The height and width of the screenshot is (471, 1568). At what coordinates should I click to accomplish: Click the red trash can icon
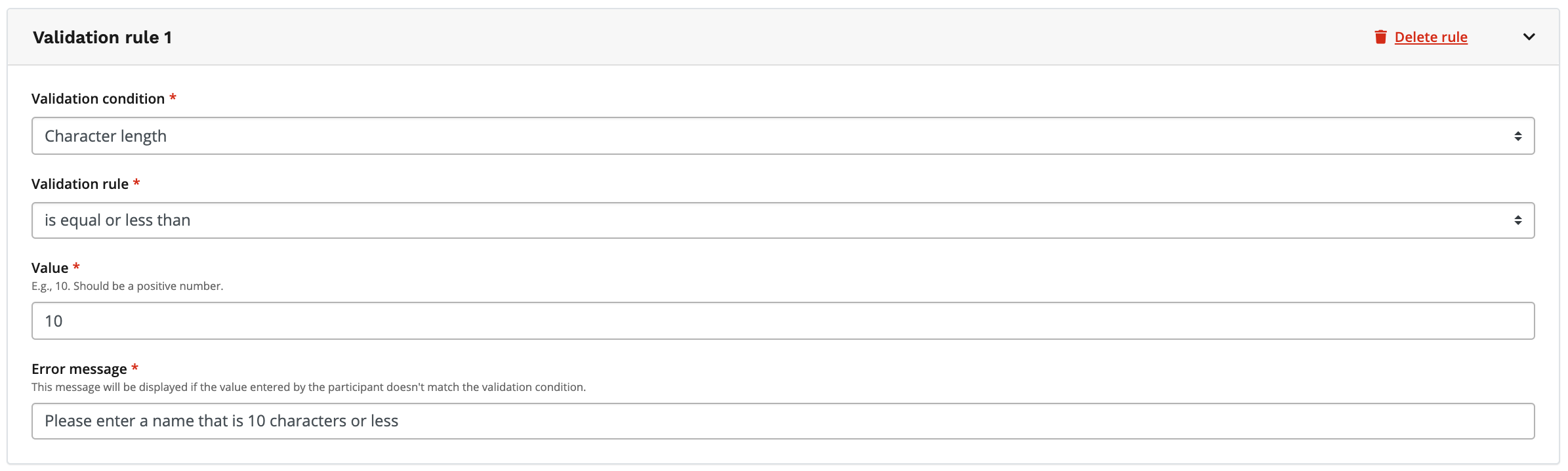(x=1380, y=37)
